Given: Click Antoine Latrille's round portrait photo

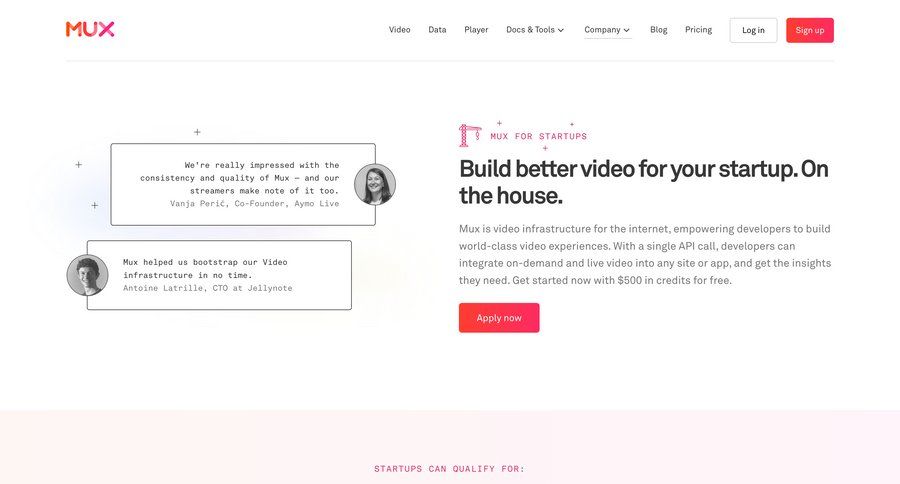Looking at the screenshot, I should tap(87, 275).
